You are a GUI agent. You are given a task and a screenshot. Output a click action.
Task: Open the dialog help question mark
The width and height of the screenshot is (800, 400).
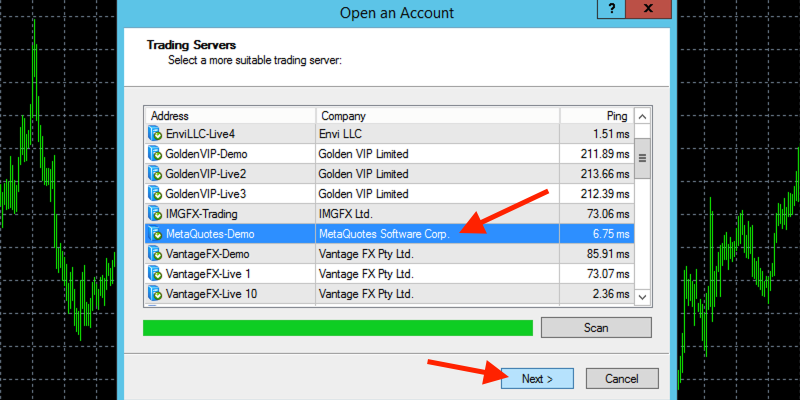[x=611, y=9]
